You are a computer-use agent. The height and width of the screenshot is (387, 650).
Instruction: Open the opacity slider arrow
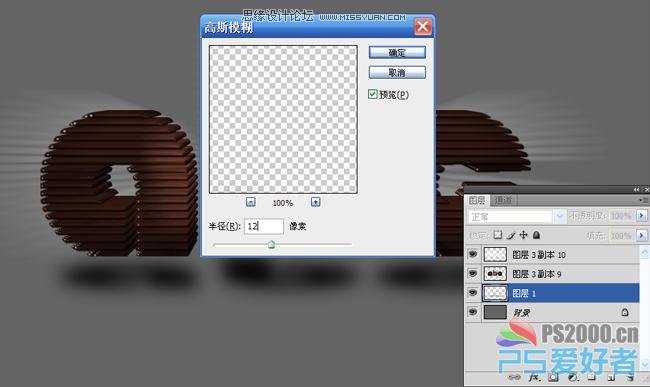point(642,215)
